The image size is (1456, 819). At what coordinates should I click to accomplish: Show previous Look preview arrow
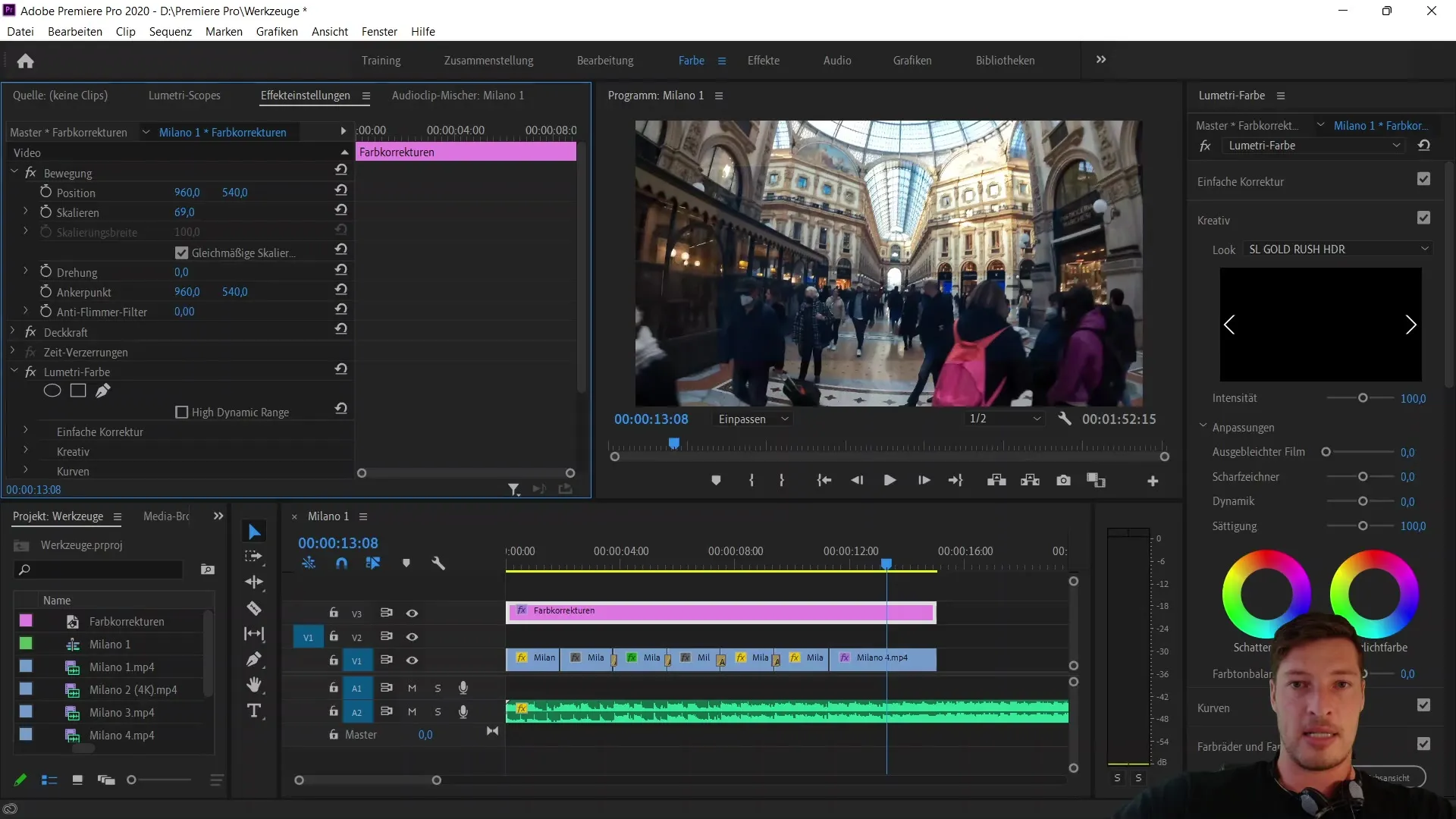[x=1229, y=325]
